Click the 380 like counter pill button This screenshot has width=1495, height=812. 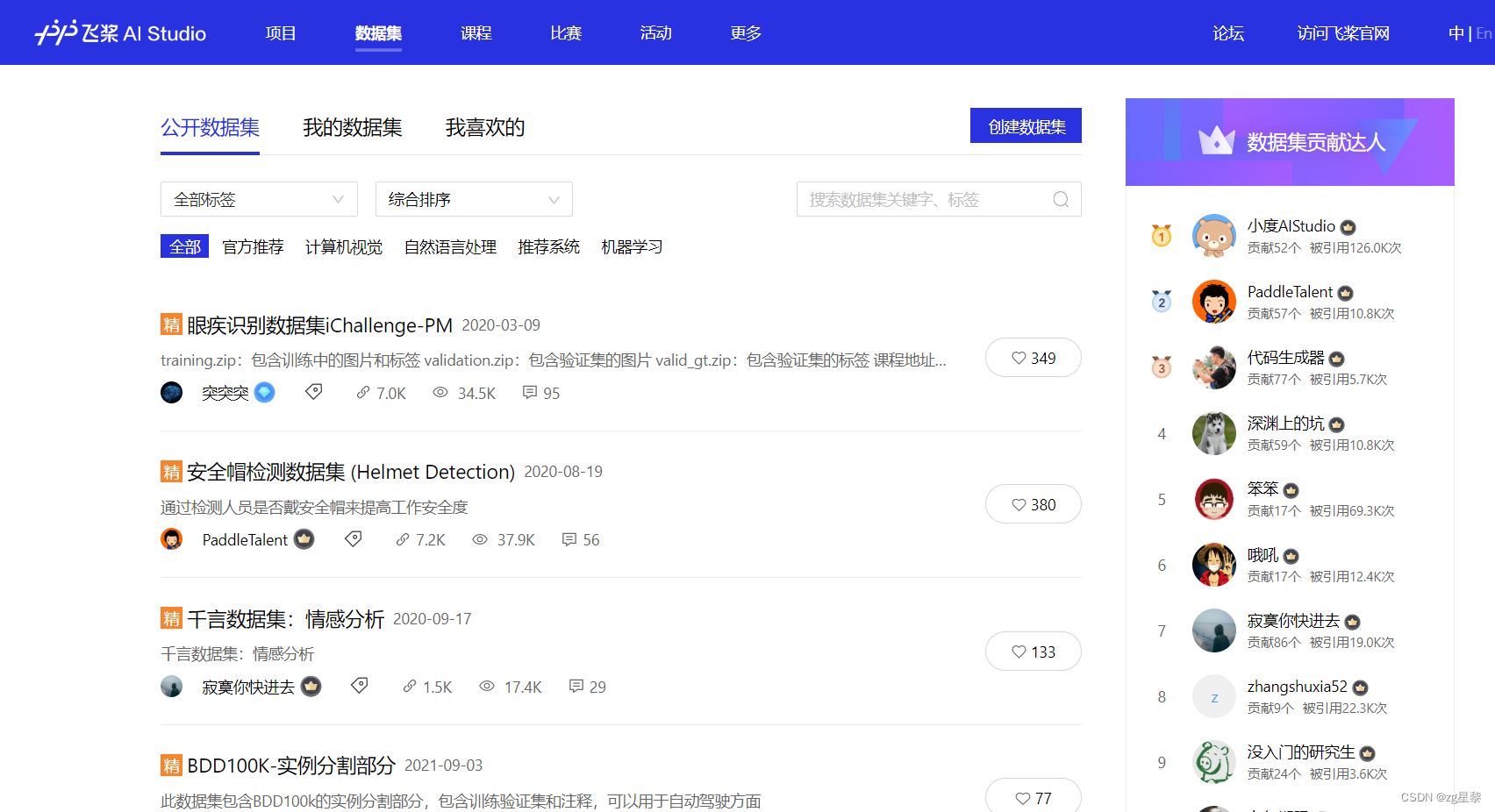[1033, 503]
